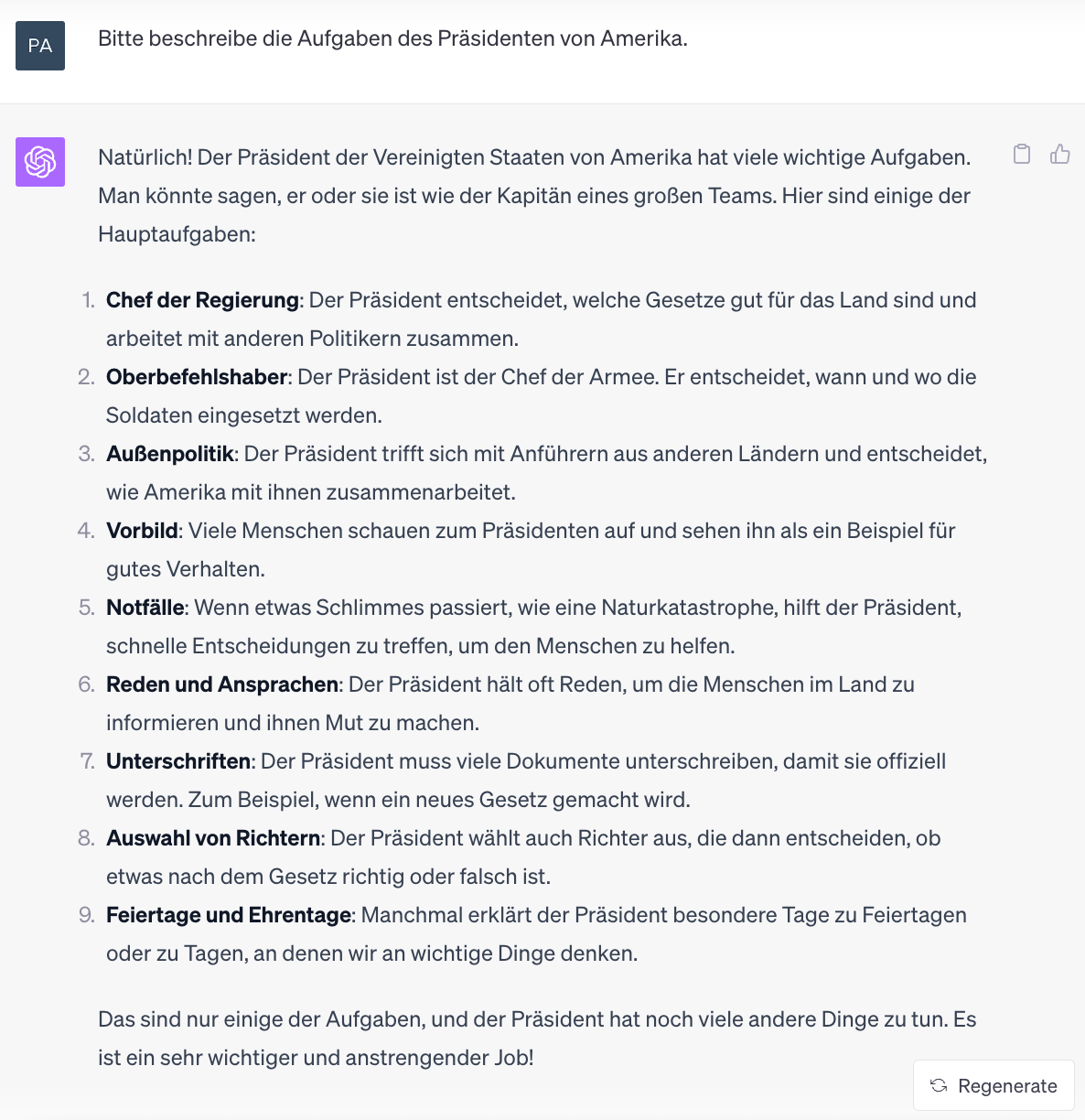This screenshot has height=1120, width=1085.
Task: Click the list number 9 marker
Action: [x=87, y=915]
